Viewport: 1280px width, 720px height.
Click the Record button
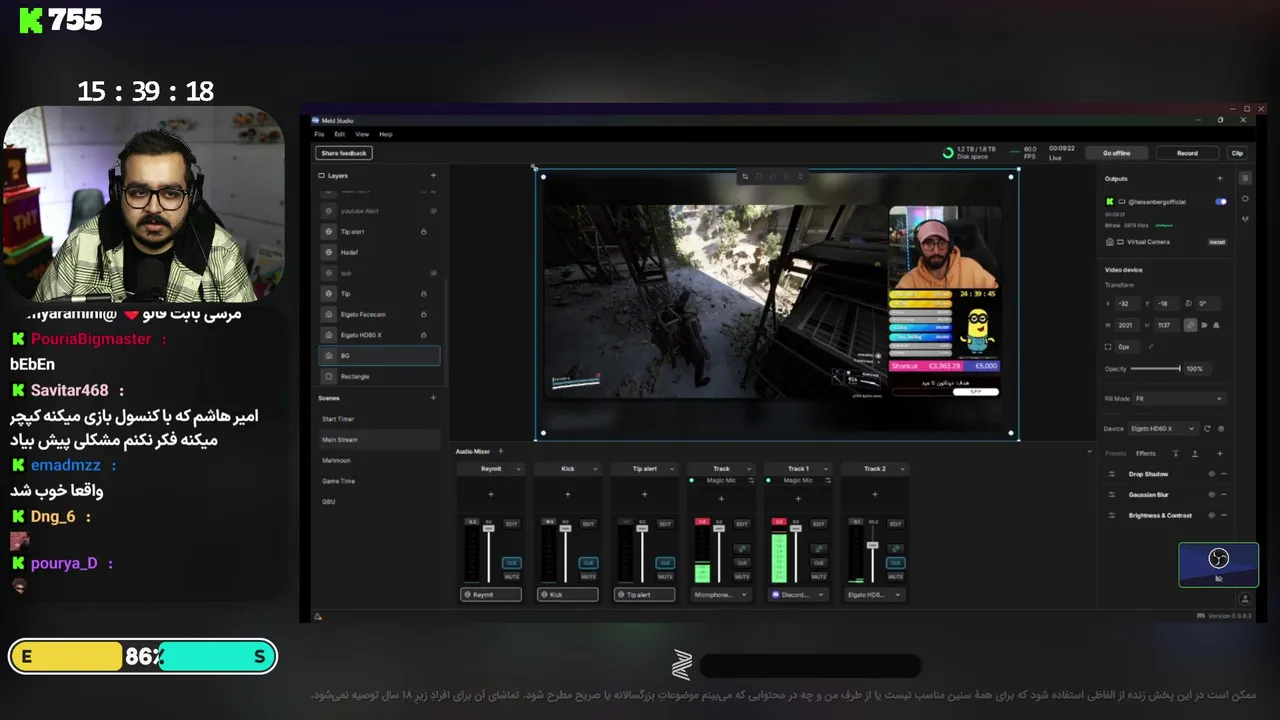[1187, 153]
